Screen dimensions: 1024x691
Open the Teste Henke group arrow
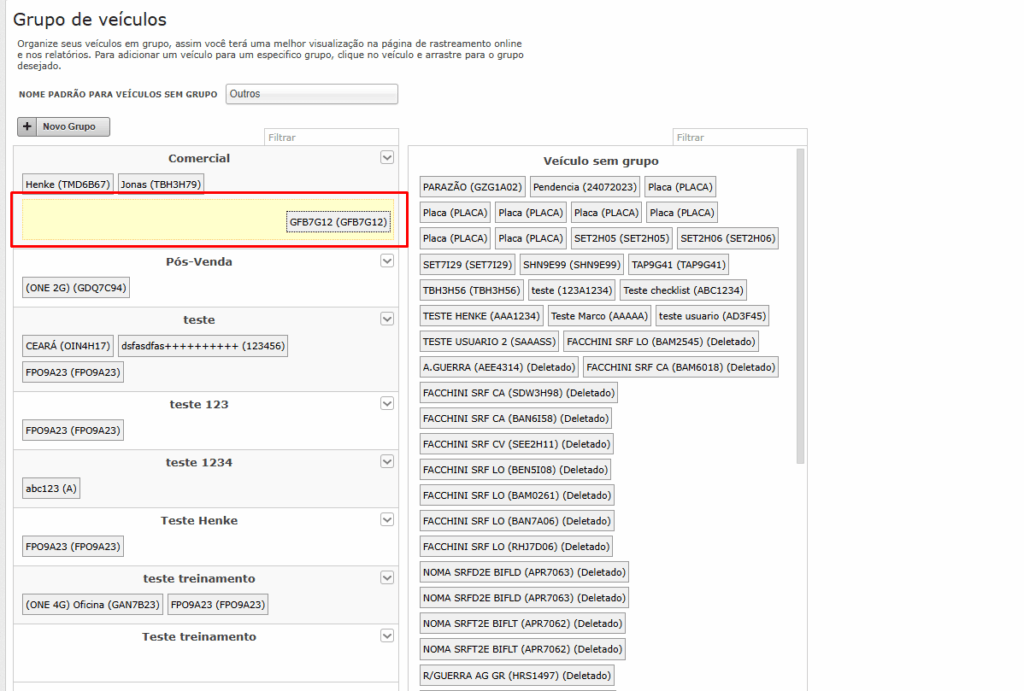click(387, 520)
